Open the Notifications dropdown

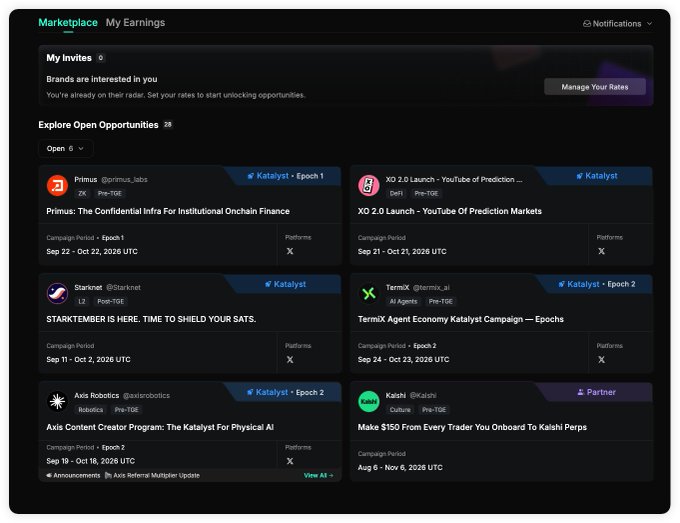coord(617,23)
